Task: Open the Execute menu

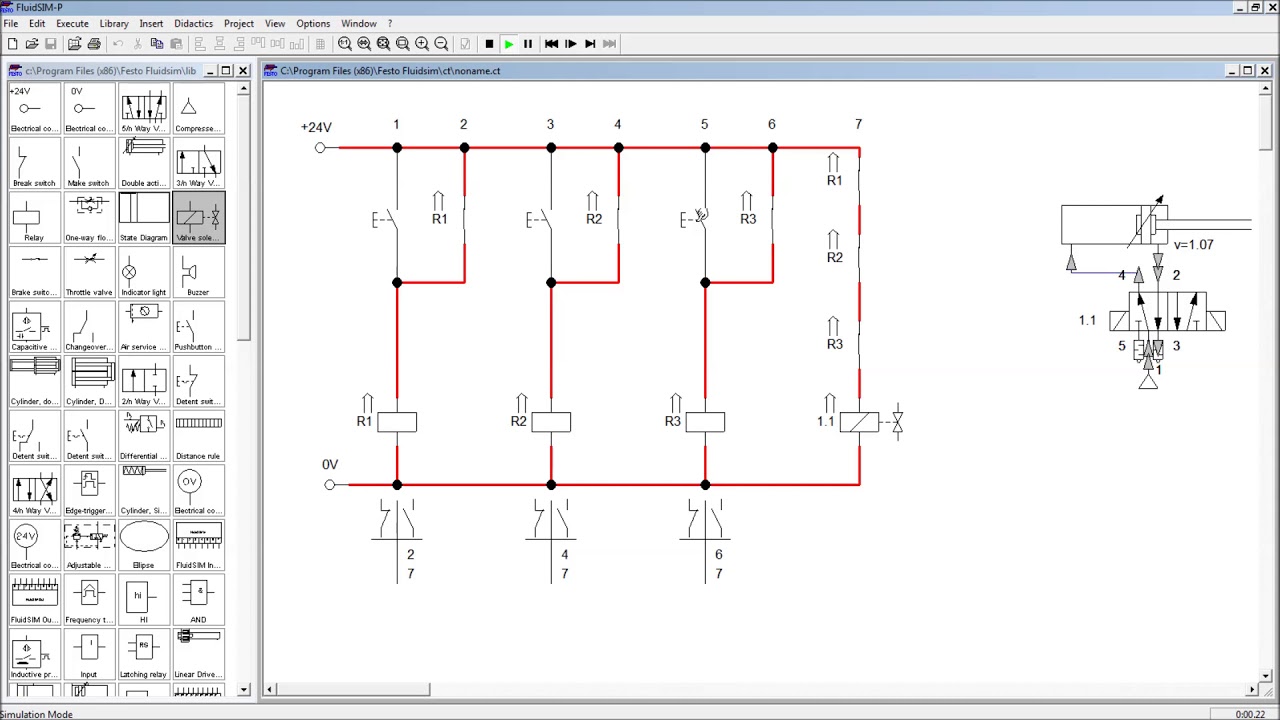Action: pos(72,23)
